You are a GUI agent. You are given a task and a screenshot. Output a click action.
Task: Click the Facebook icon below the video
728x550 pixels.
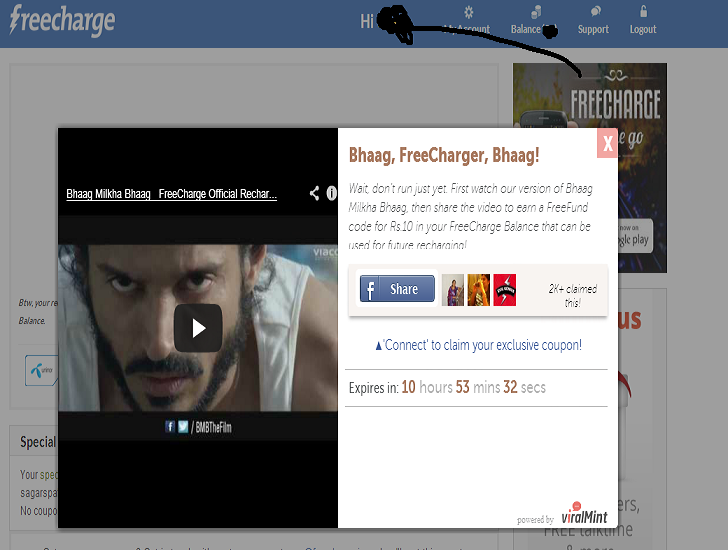point(170,427)
